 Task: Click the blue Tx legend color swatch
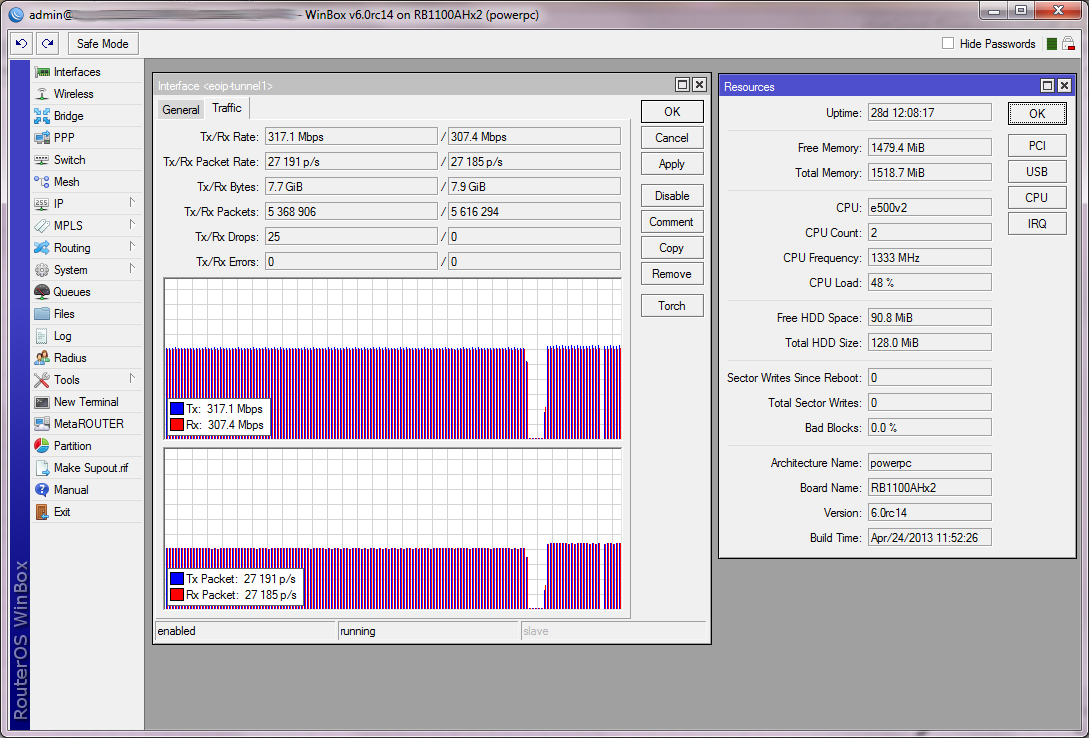(x=176, y=409)
